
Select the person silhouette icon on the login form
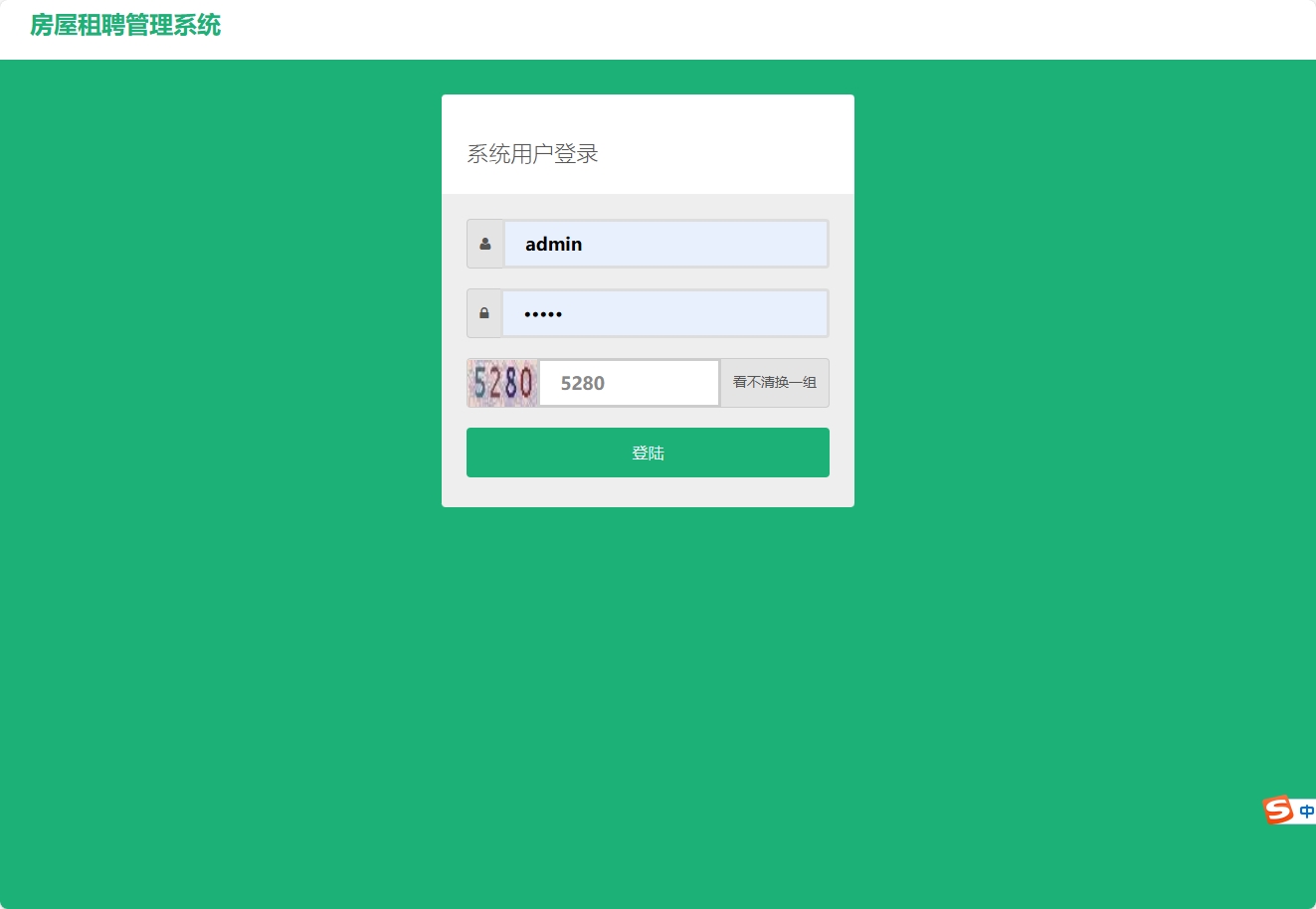click(484, 243)
